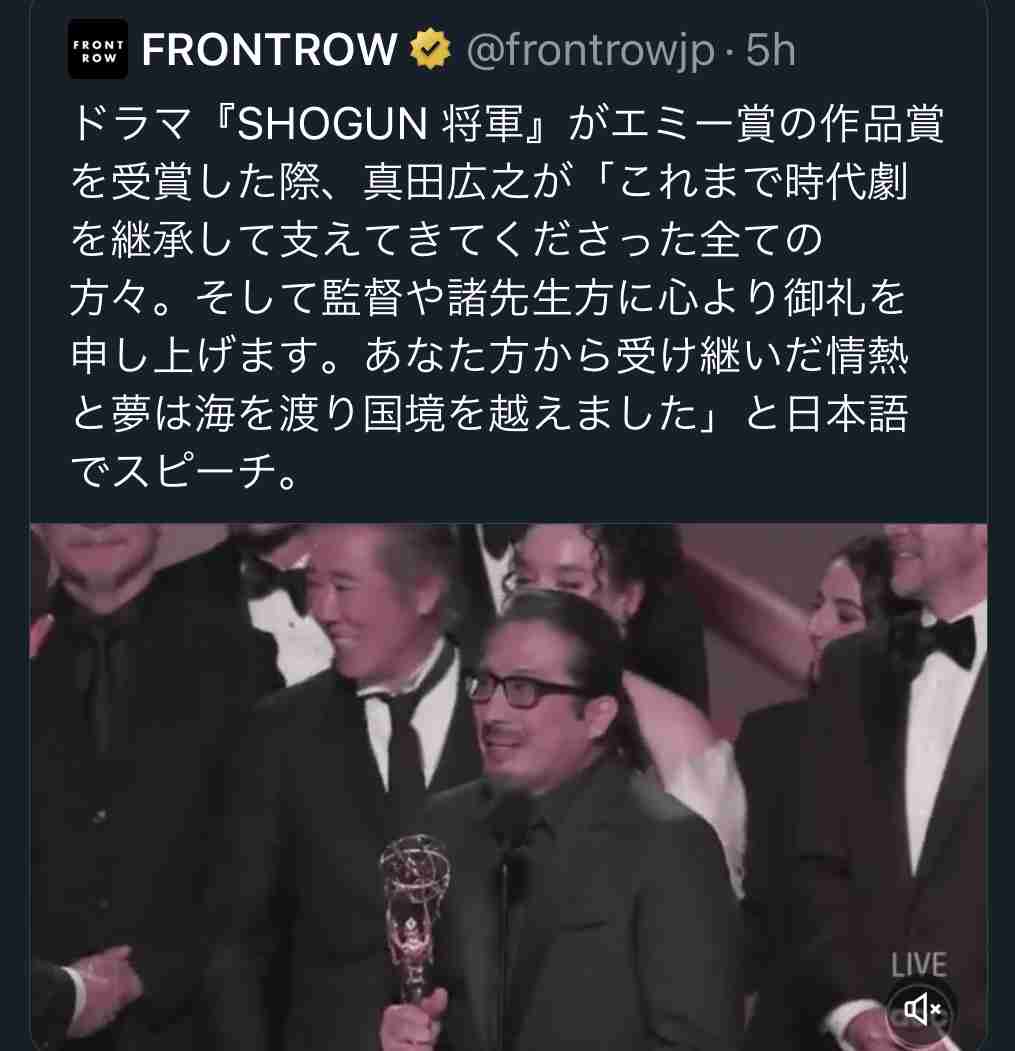
Task: Play the Emmy acceptance speech video
Action: [508, 787]
